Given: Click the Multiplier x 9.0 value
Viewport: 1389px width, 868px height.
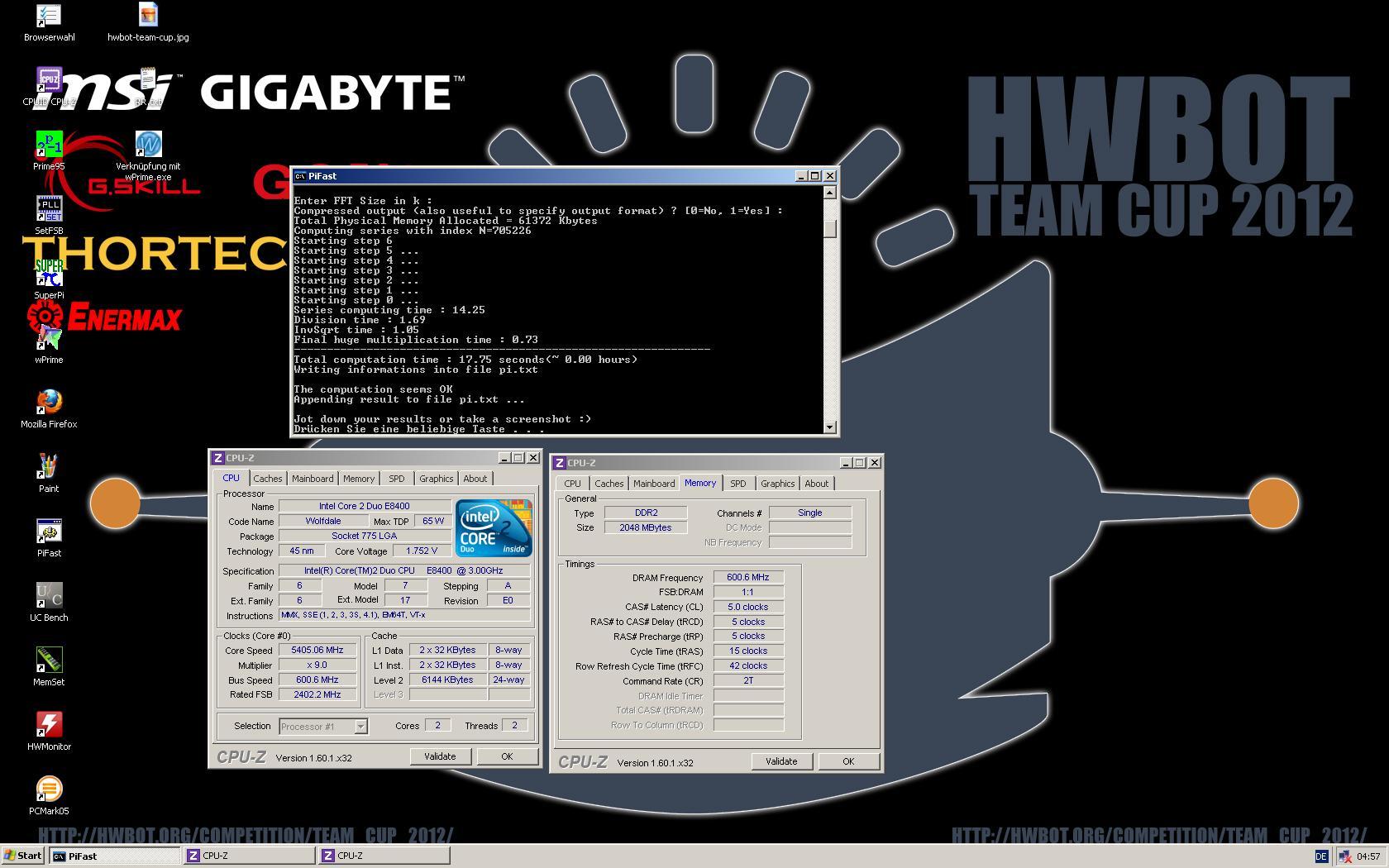Looking at the screenshot, I should (317, 665).
